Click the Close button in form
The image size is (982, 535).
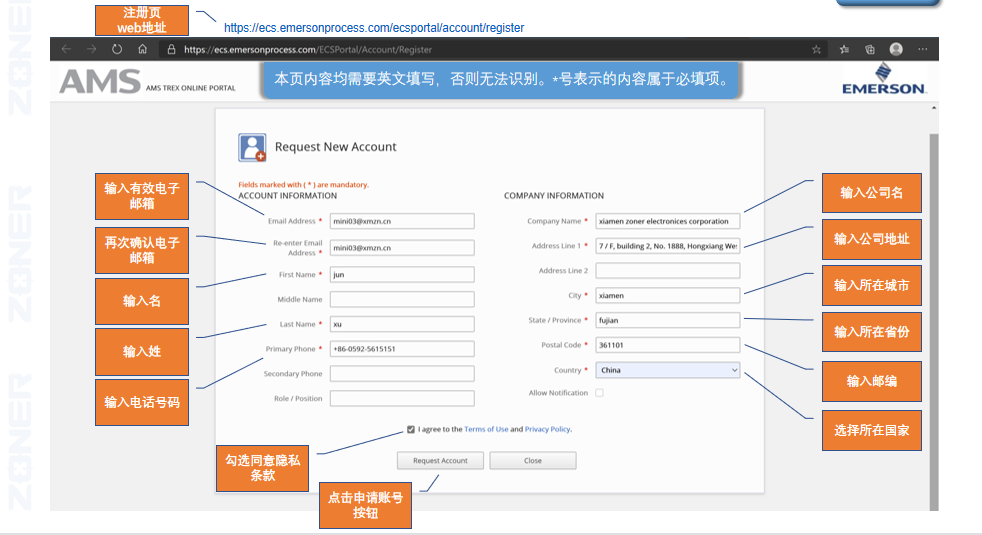coord(533,461)
